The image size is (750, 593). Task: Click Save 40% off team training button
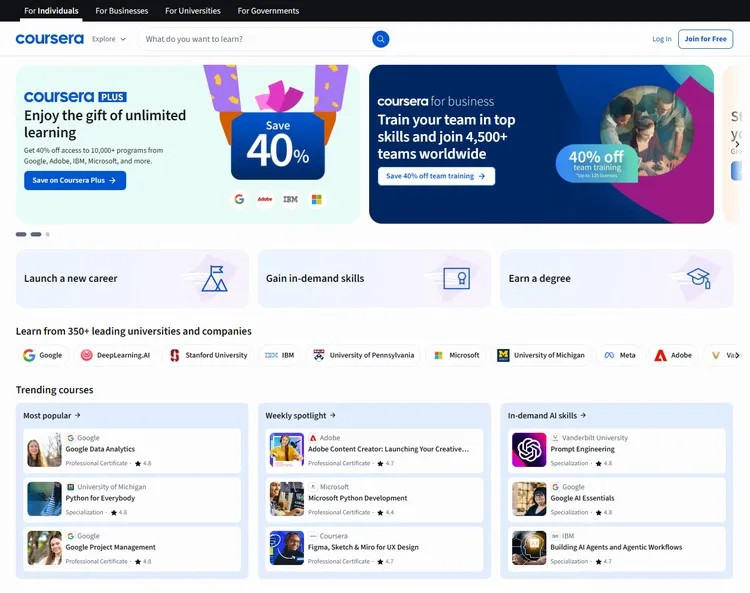pos(436,176)
